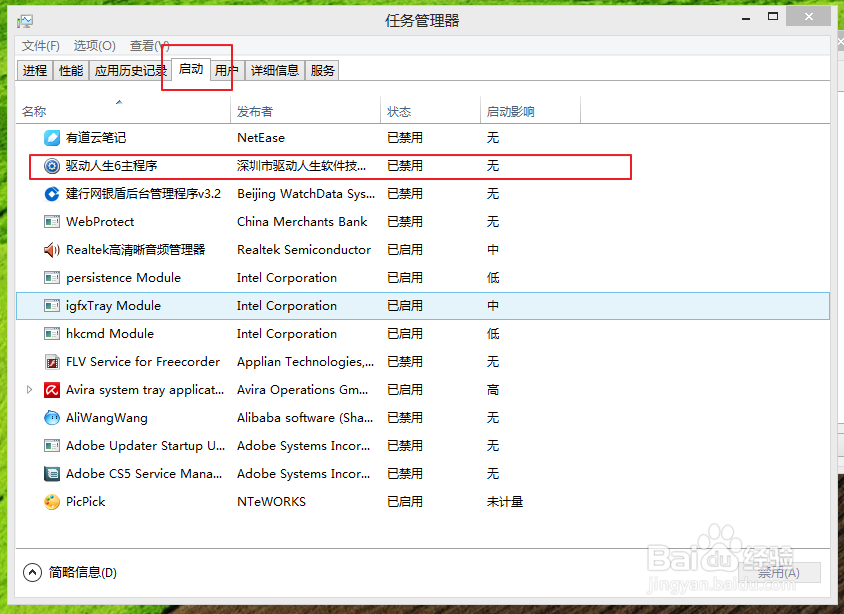Select the igfxTray Module name text
The height and width of the screenshot is (614, 844).
tap(113, 306)
